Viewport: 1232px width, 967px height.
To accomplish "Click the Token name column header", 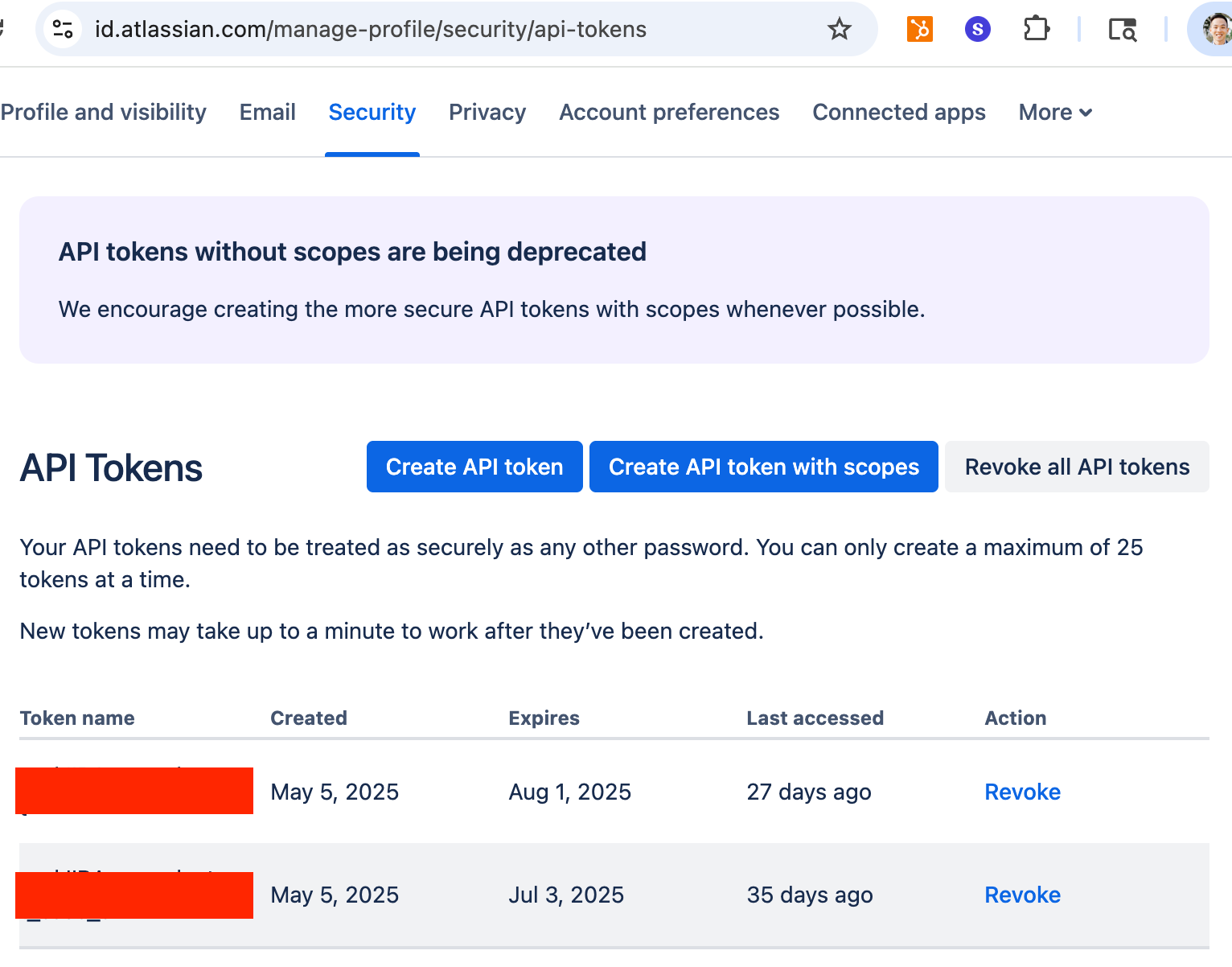I will 77,718.
